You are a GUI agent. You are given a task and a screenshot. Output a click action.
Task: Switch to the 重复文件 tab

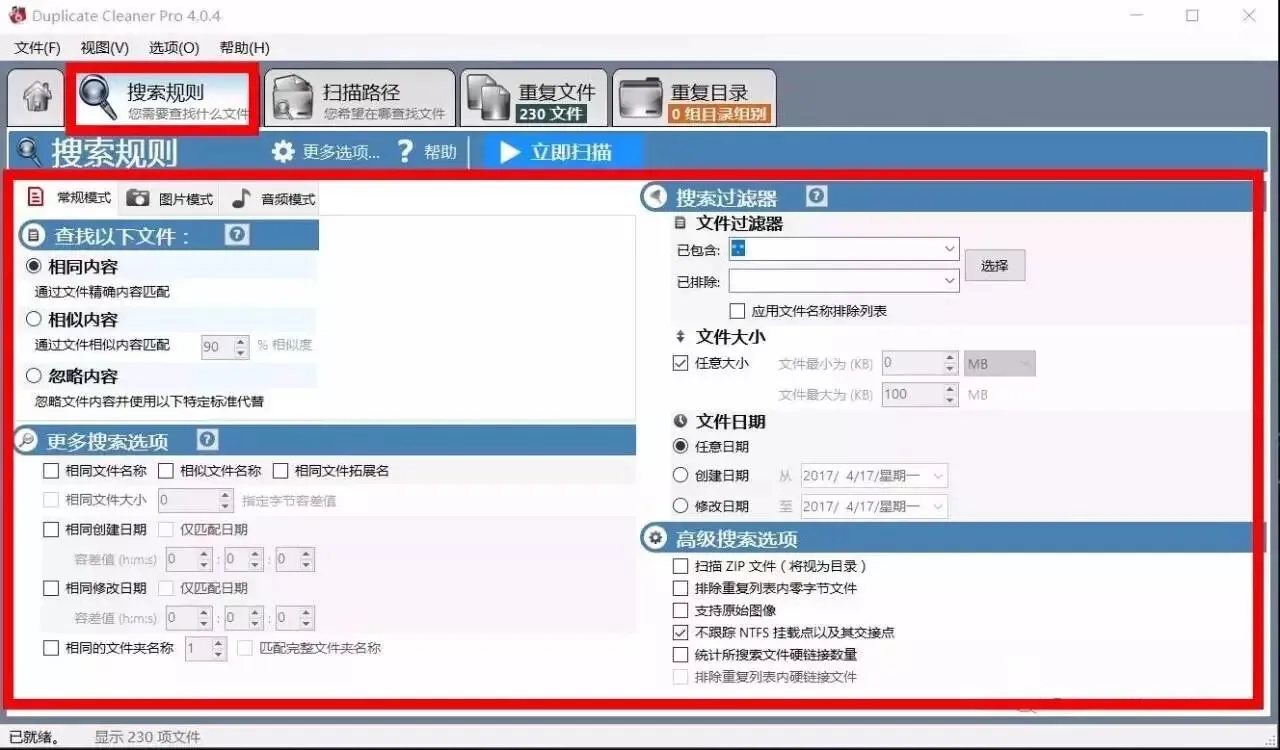[535, 96]
